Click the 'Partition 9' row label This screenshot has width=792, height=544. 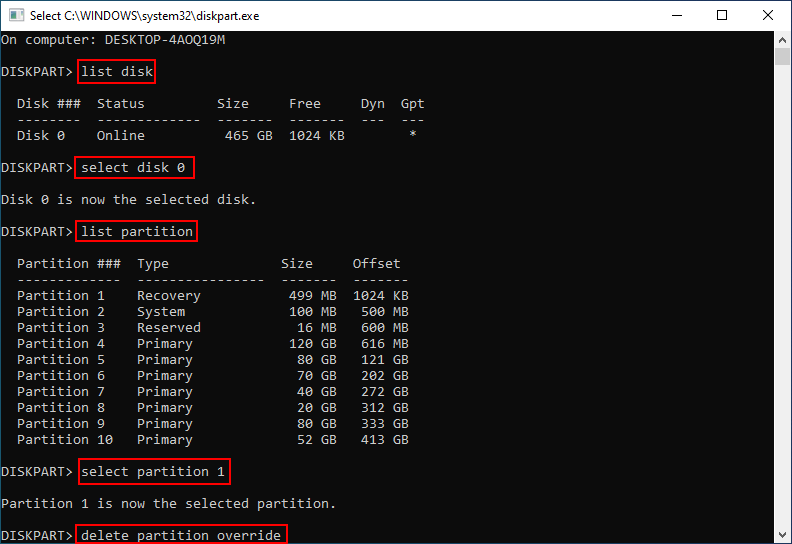coord(61,424)
